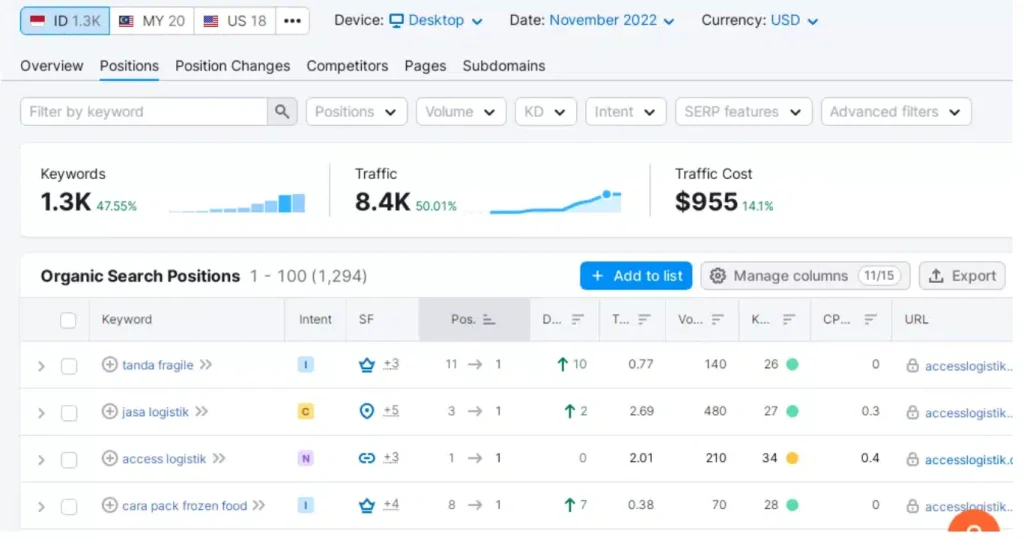Viewport: 1024px width, 539px height.
Task: Click the link SERP feature icon for 'access logistik'
Action: pyautogui.click(x=367, y=458)
